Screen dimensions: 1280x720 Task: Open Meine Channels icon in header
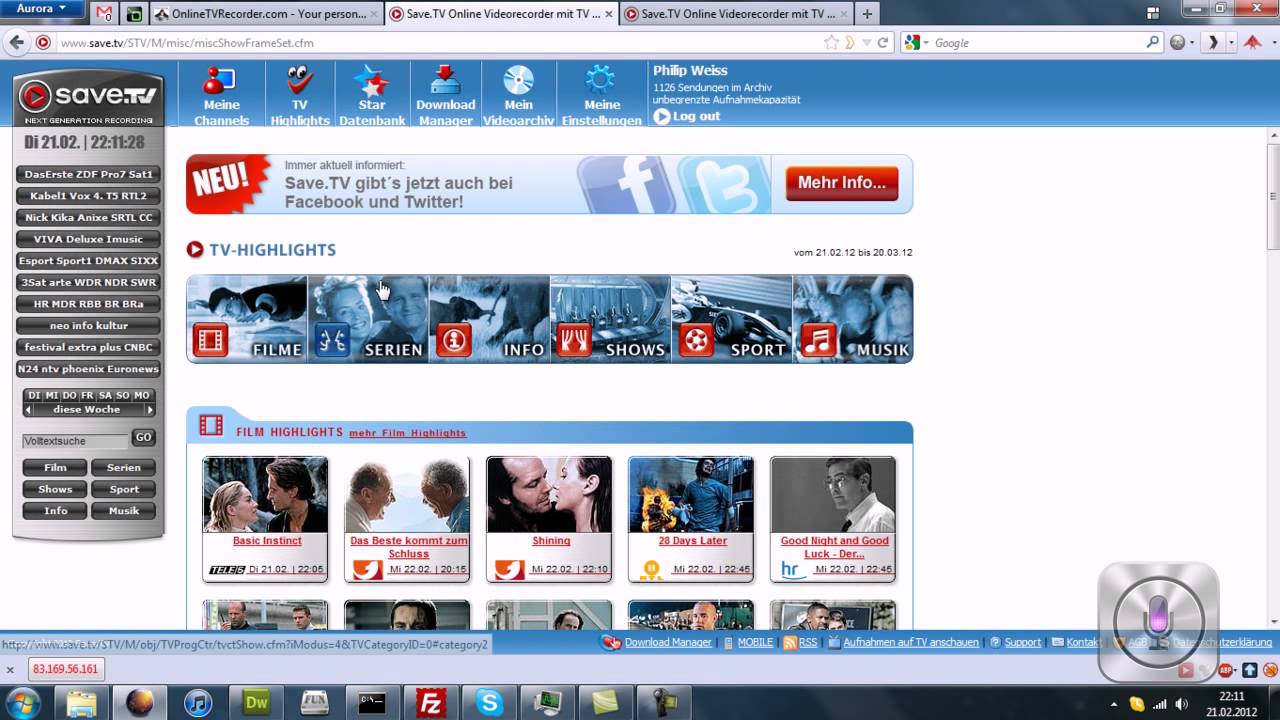tap(221, 84)
